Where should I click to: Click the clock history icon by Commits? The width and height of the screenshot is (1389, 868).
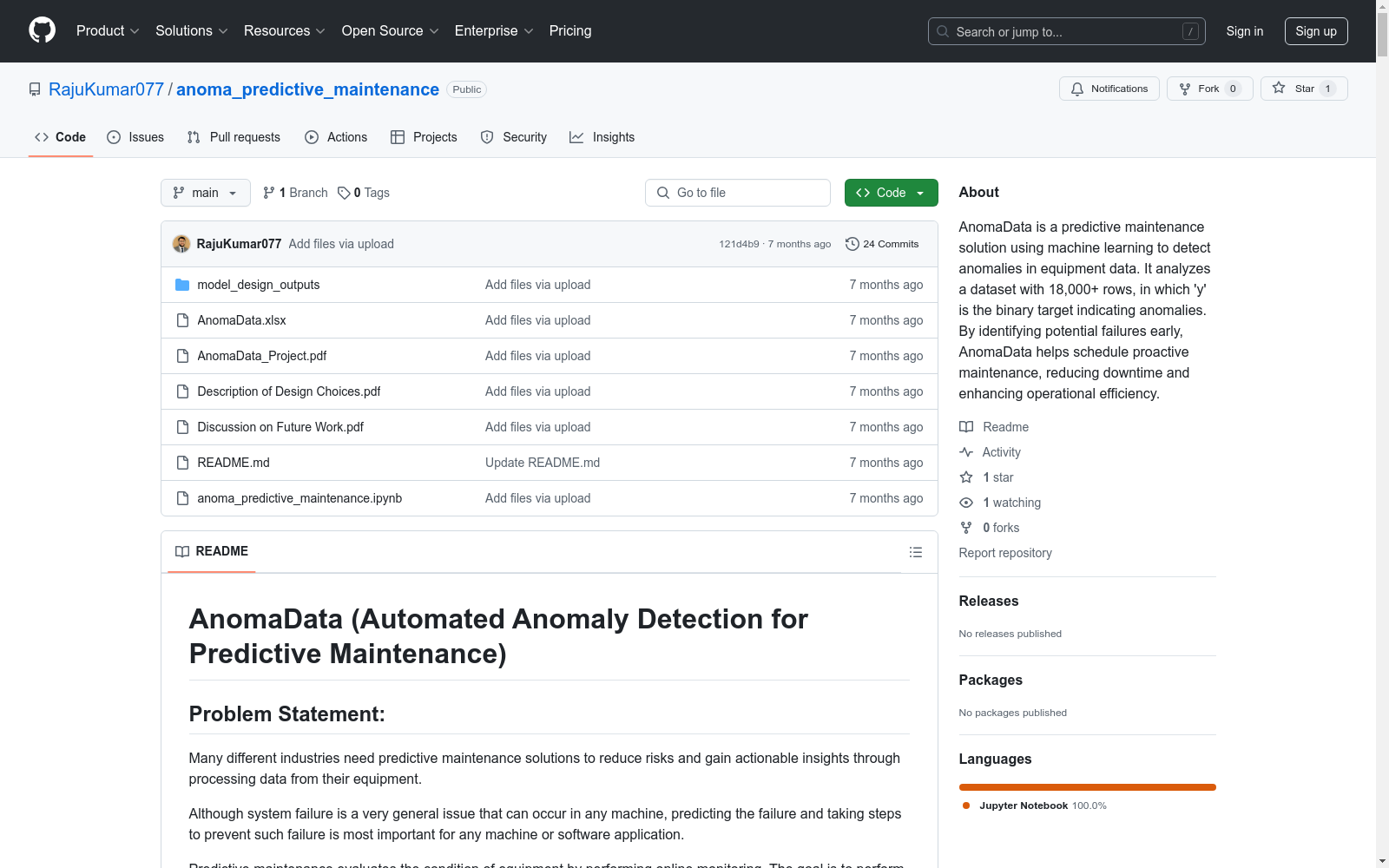852,244
